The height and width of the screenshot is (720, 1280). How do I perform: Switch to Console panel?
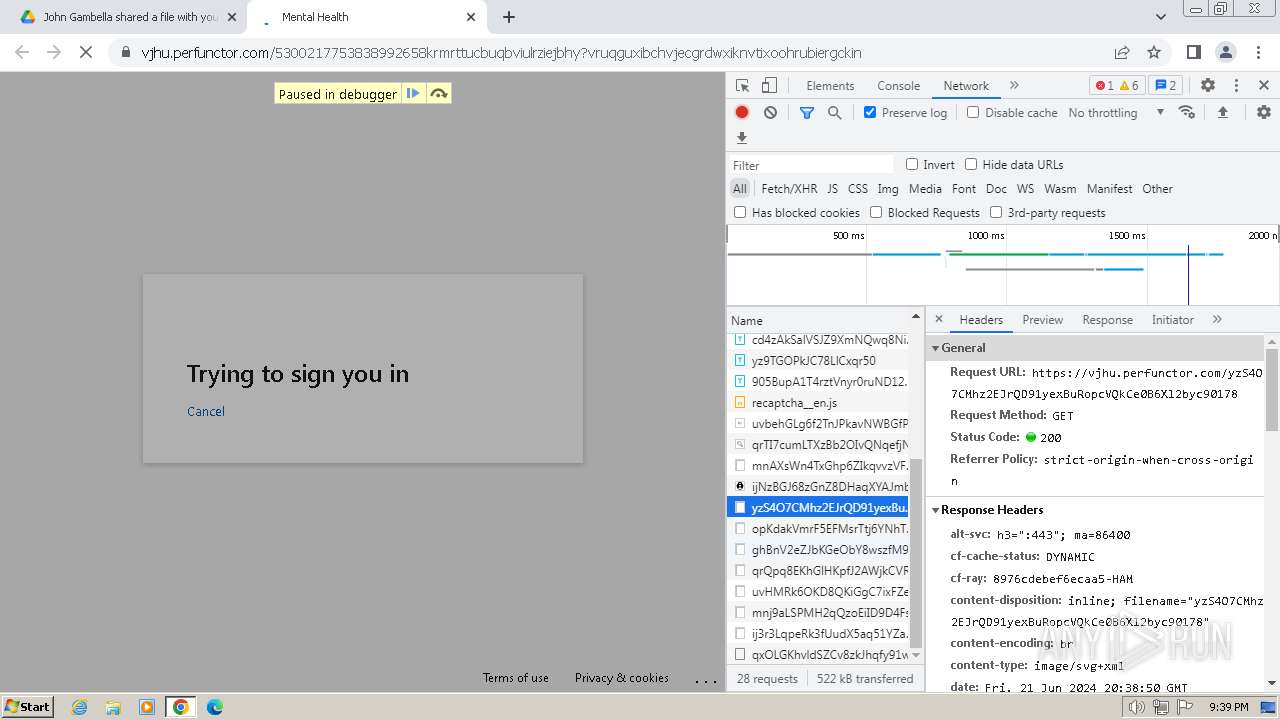898,85
